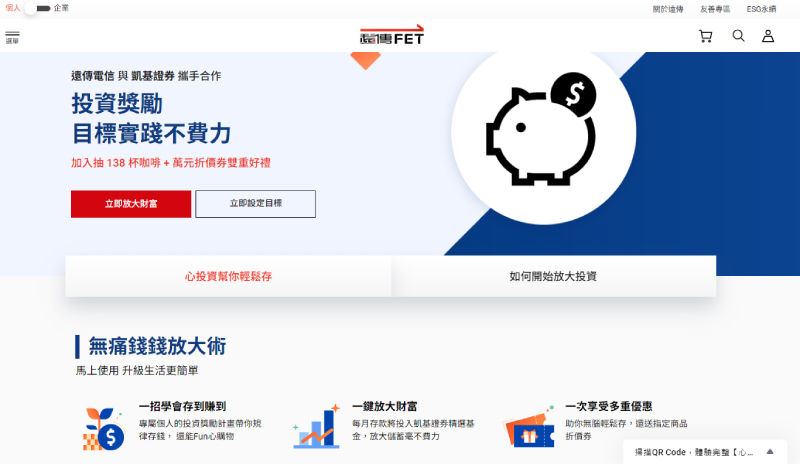
Task: Click the plant and coin savings icon
Action: pyautogui.click(x=104, y=429)
